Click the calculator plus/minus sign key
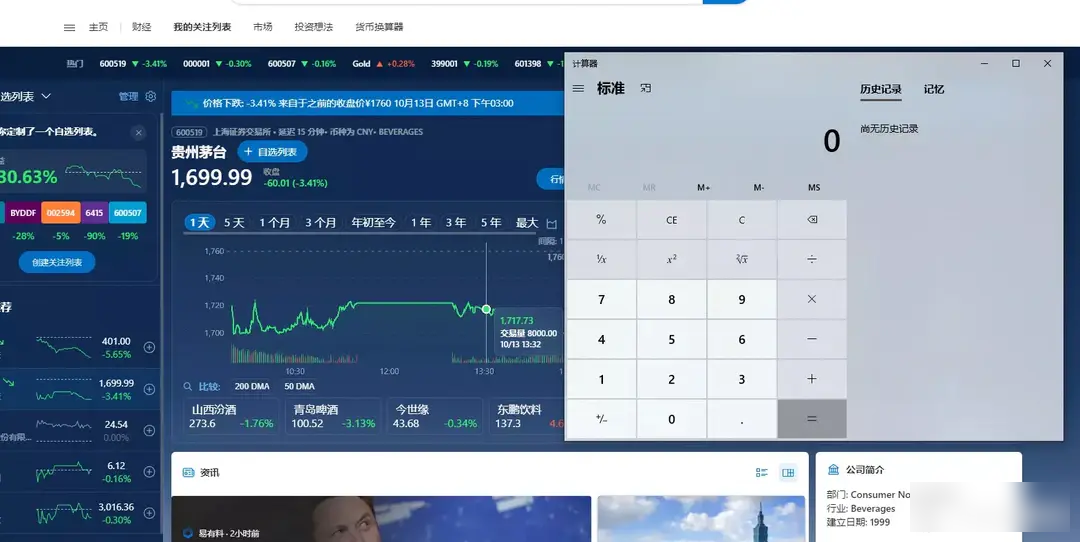 [601, 419]
